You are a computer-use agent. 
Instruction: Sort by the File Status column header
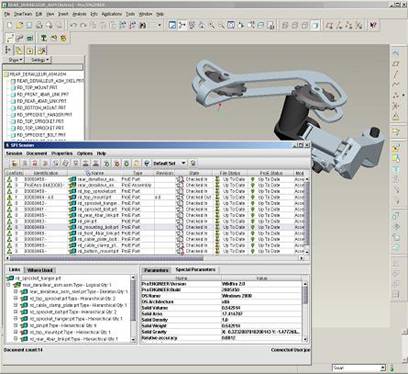(x=230, y=173)
